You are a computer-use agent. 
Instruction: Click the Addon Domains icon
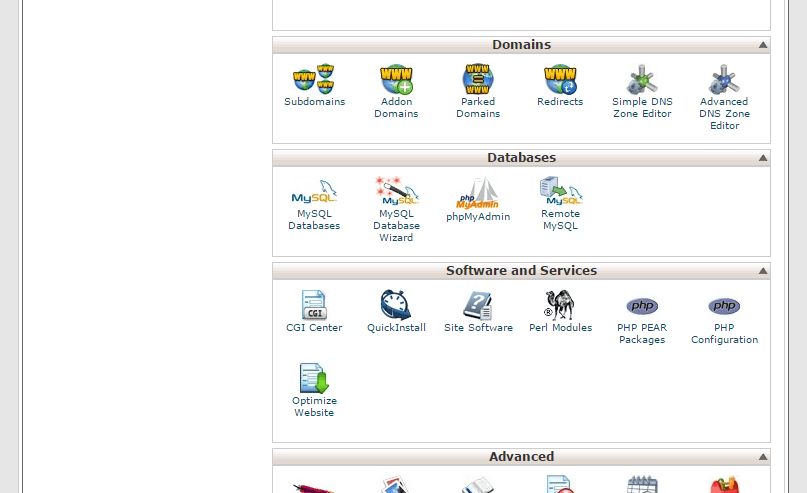[396, 79]
